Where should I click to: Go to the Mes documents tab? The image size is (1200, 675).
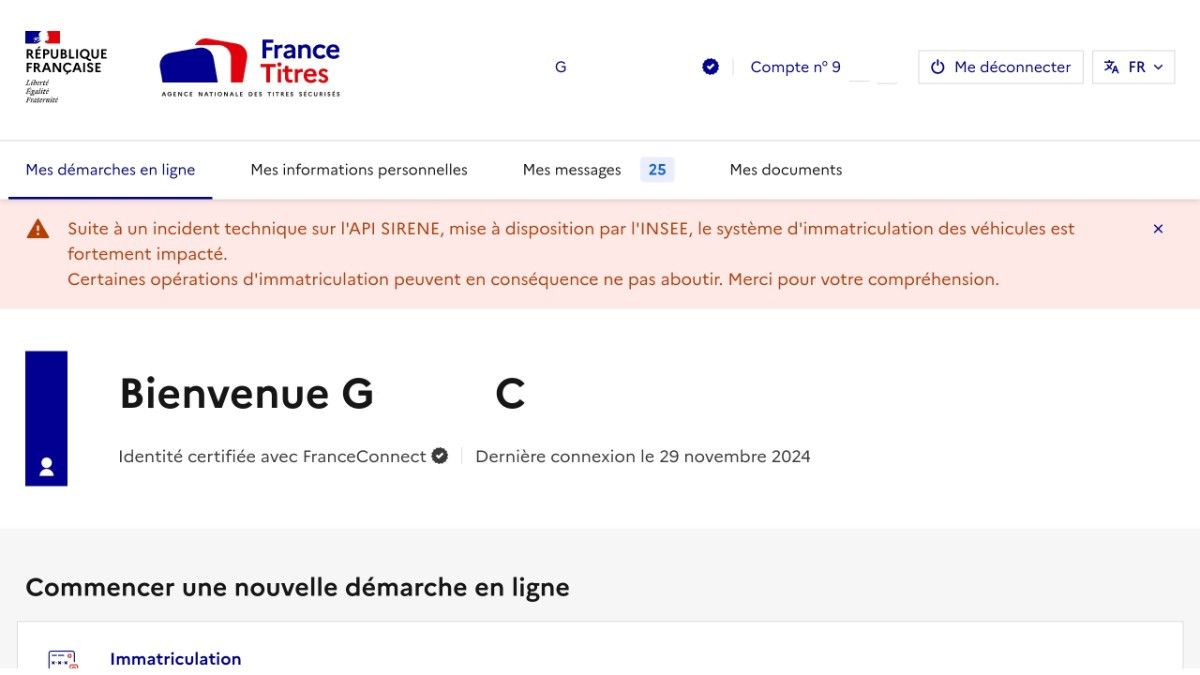786,170
